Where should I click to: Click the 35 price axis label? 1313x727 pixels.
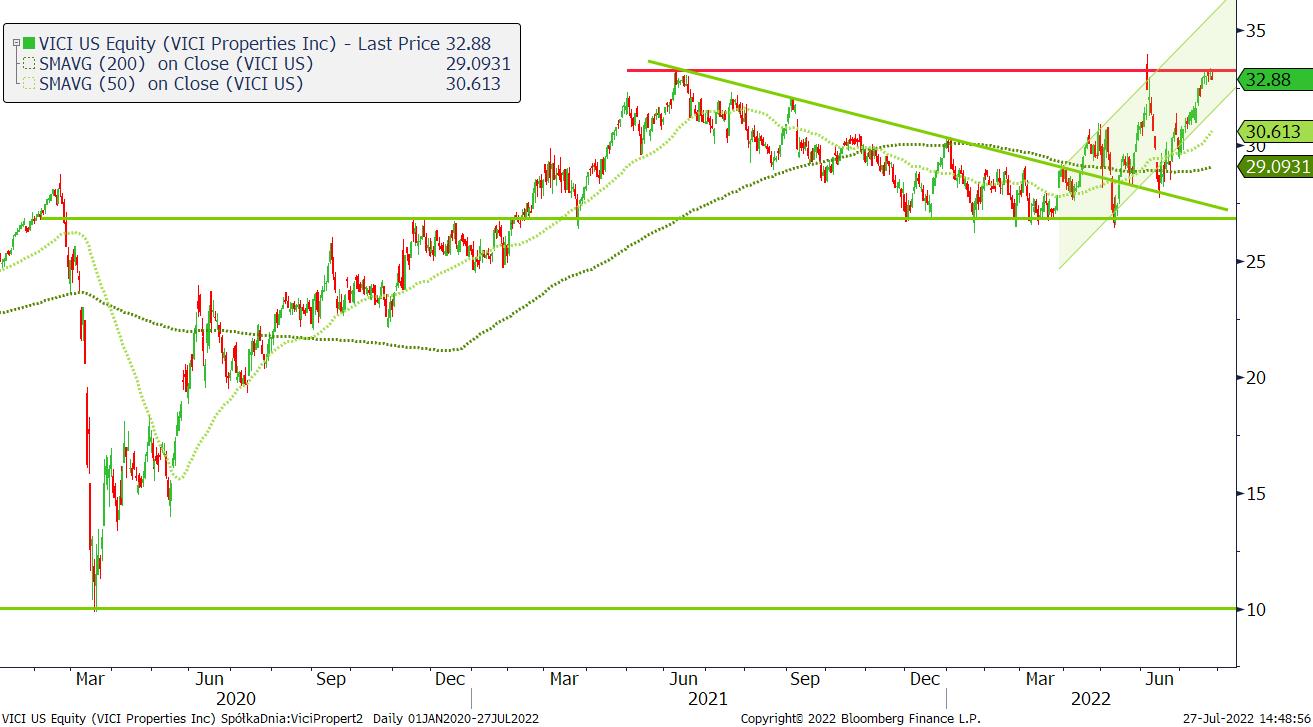point(1255,30)
